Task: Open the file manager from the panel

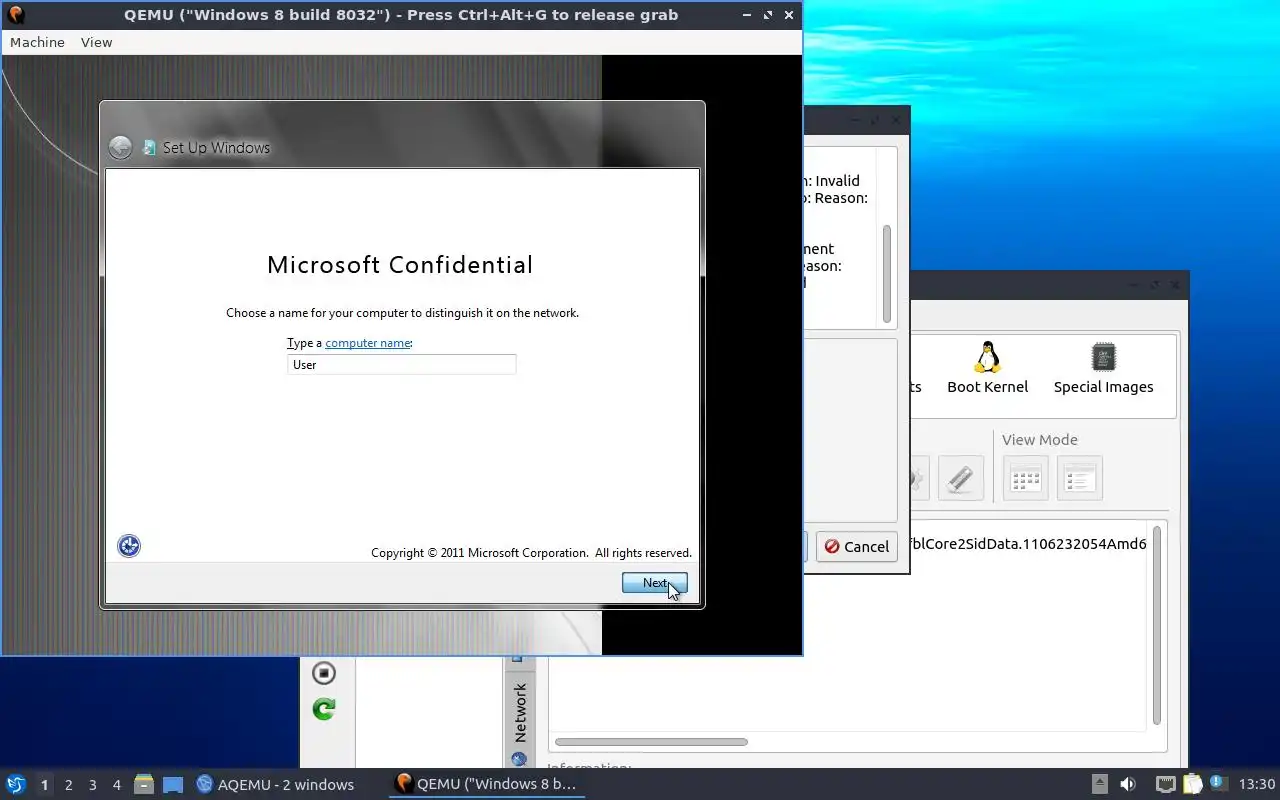Action: (x=144, y=784)
